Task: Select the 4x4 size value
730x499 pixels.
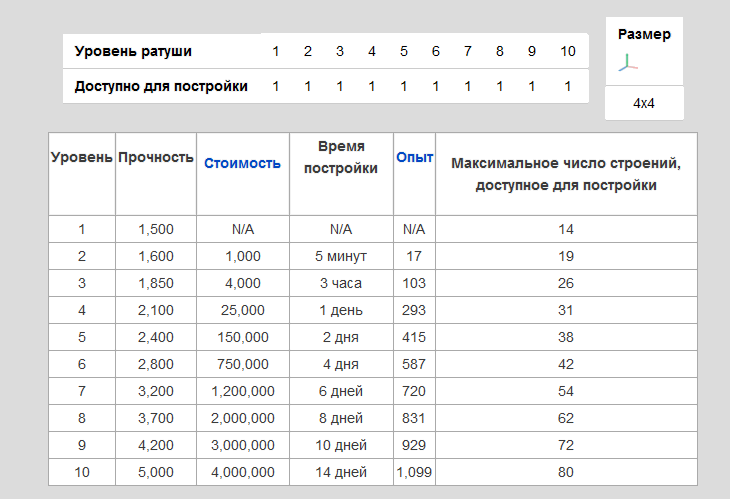Action: pos(644,103)
